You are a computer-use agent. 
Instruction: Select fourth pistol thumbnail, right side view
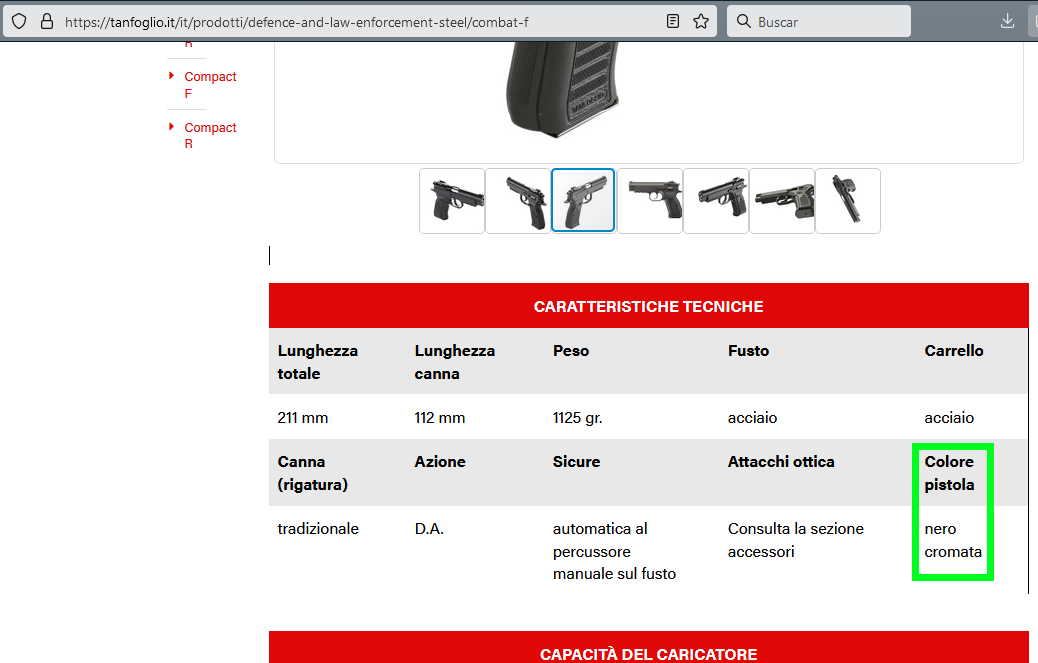(x=650, y=200)
